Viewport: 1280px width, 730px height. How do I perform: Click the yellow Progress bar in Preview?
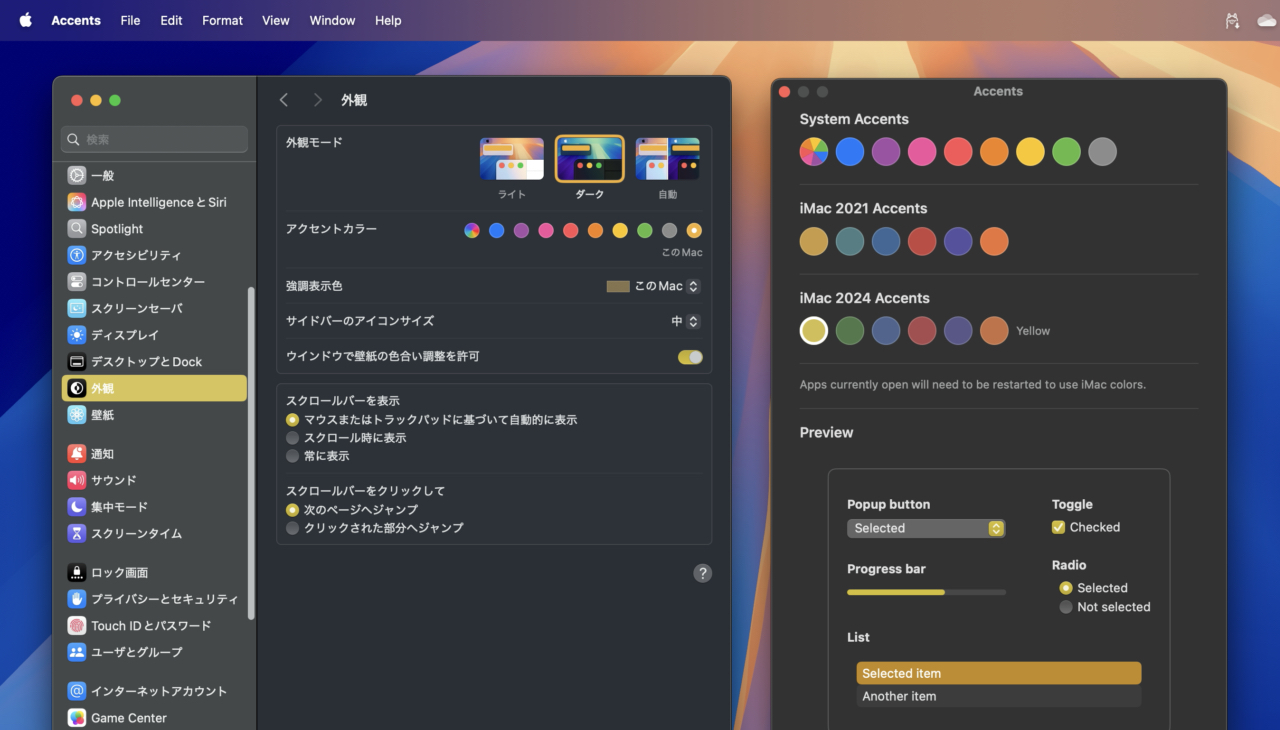click(926, 592)
